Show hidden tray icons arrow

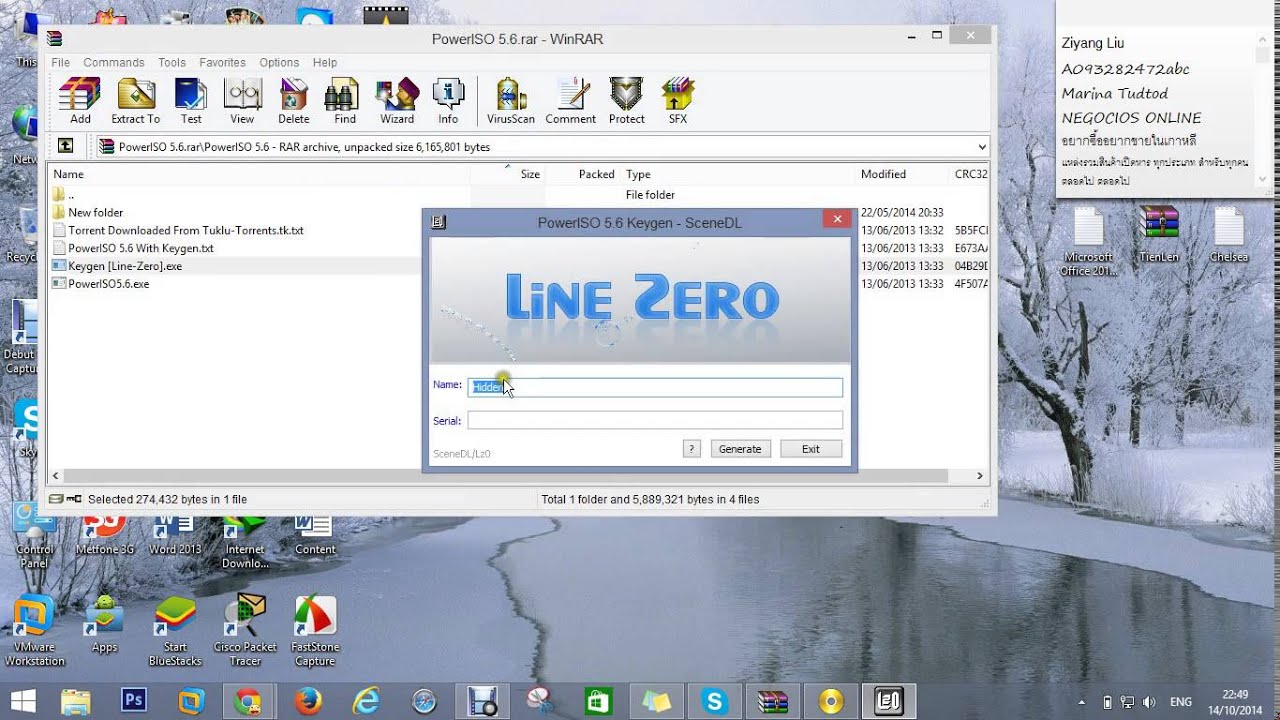coord(1082,702)
